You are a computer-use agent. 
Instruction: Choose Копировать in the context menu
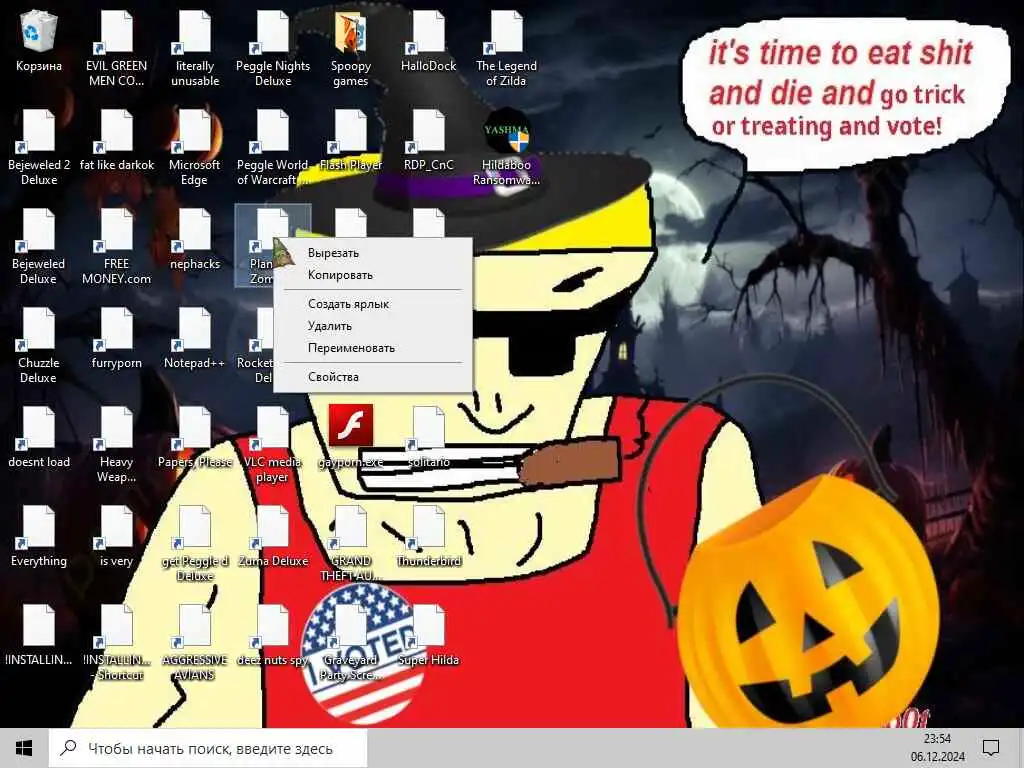(373, 275)
